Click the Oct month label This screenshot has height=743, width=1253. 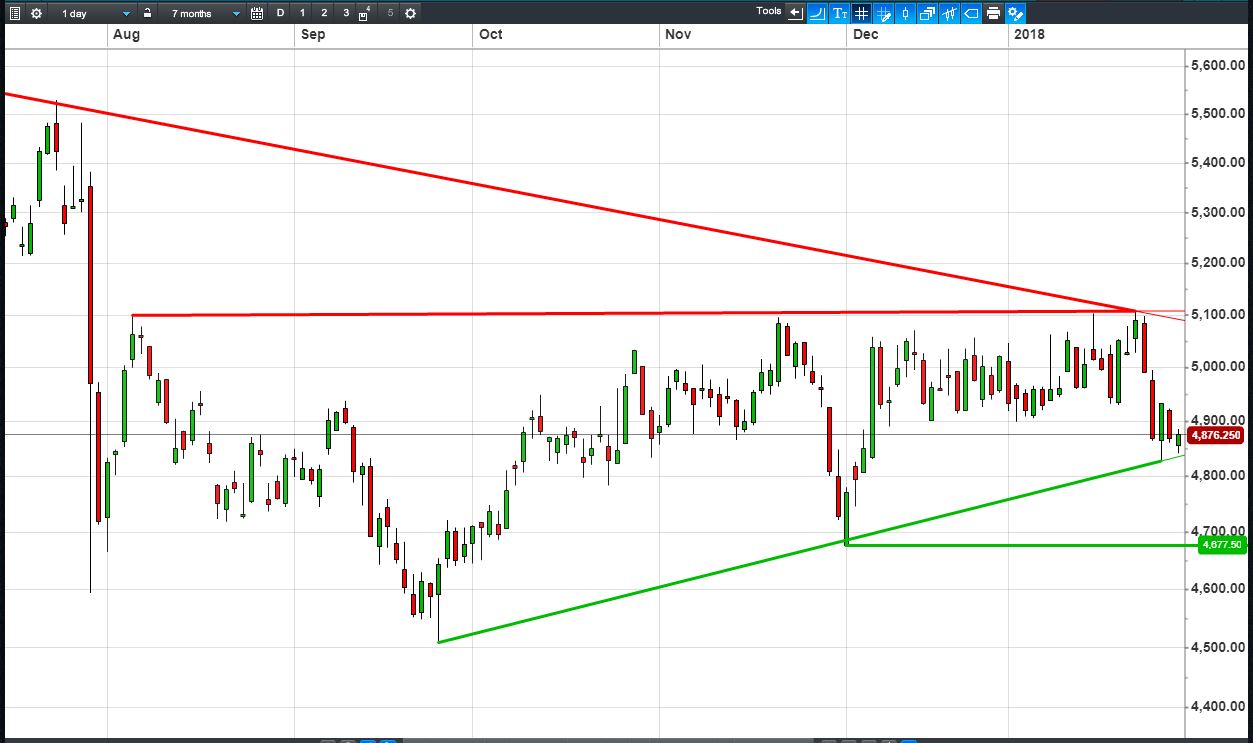(x=490, y=34)
